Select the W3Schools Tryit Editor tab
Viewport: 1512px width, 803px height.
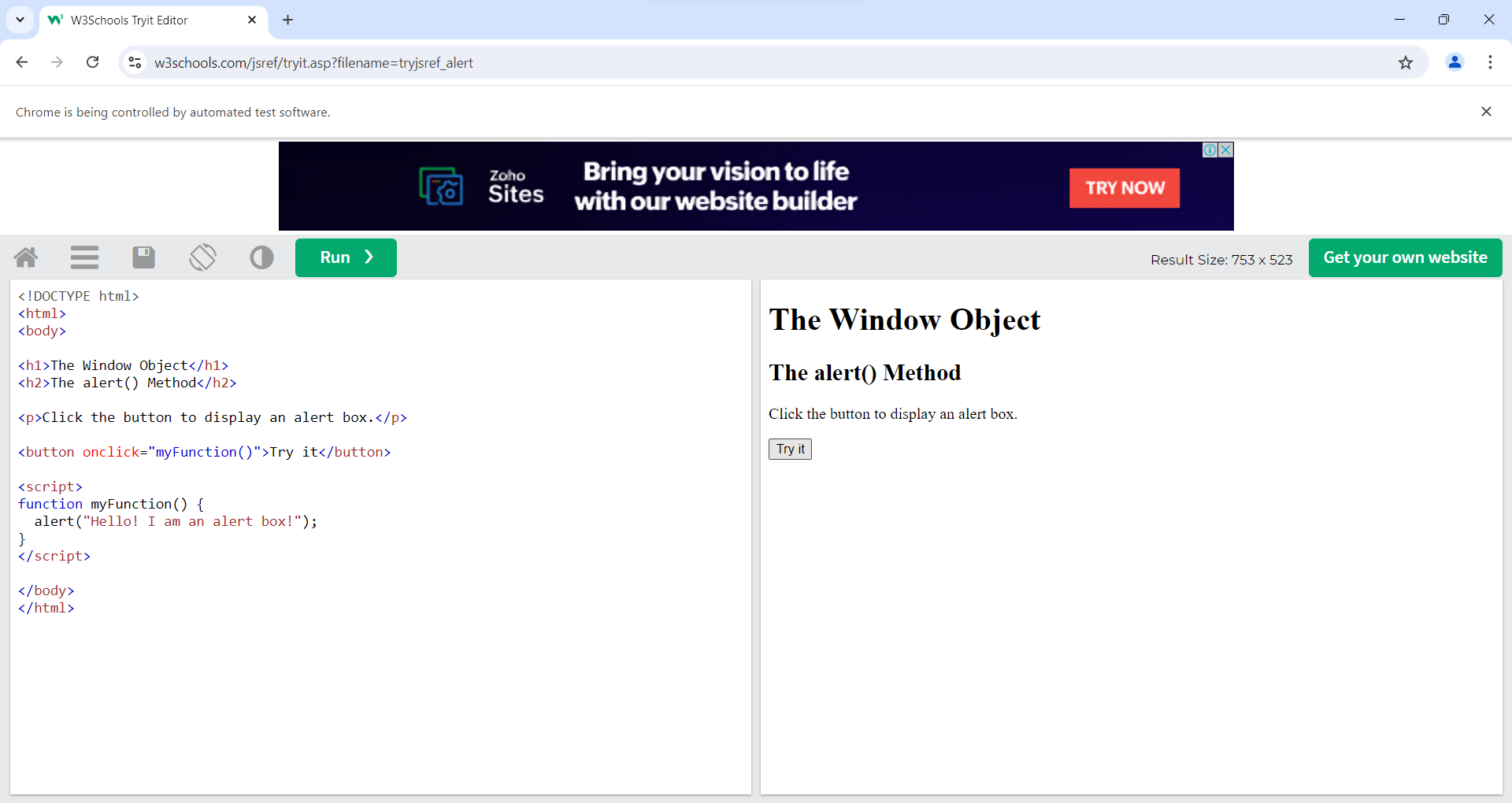pos(142,20)
